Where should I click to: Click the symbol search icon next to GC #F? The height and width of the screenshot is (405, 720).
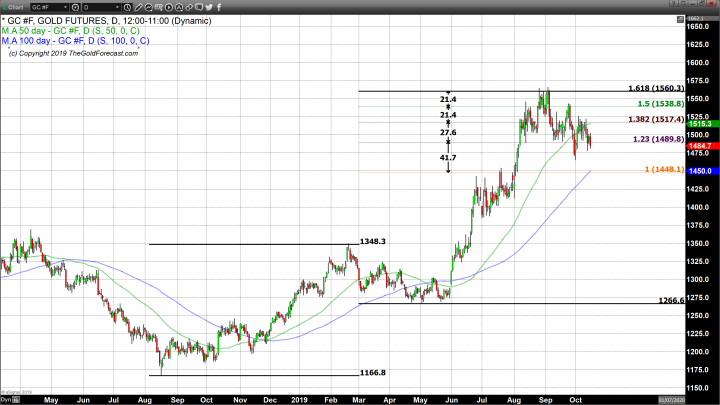(75, 7)
